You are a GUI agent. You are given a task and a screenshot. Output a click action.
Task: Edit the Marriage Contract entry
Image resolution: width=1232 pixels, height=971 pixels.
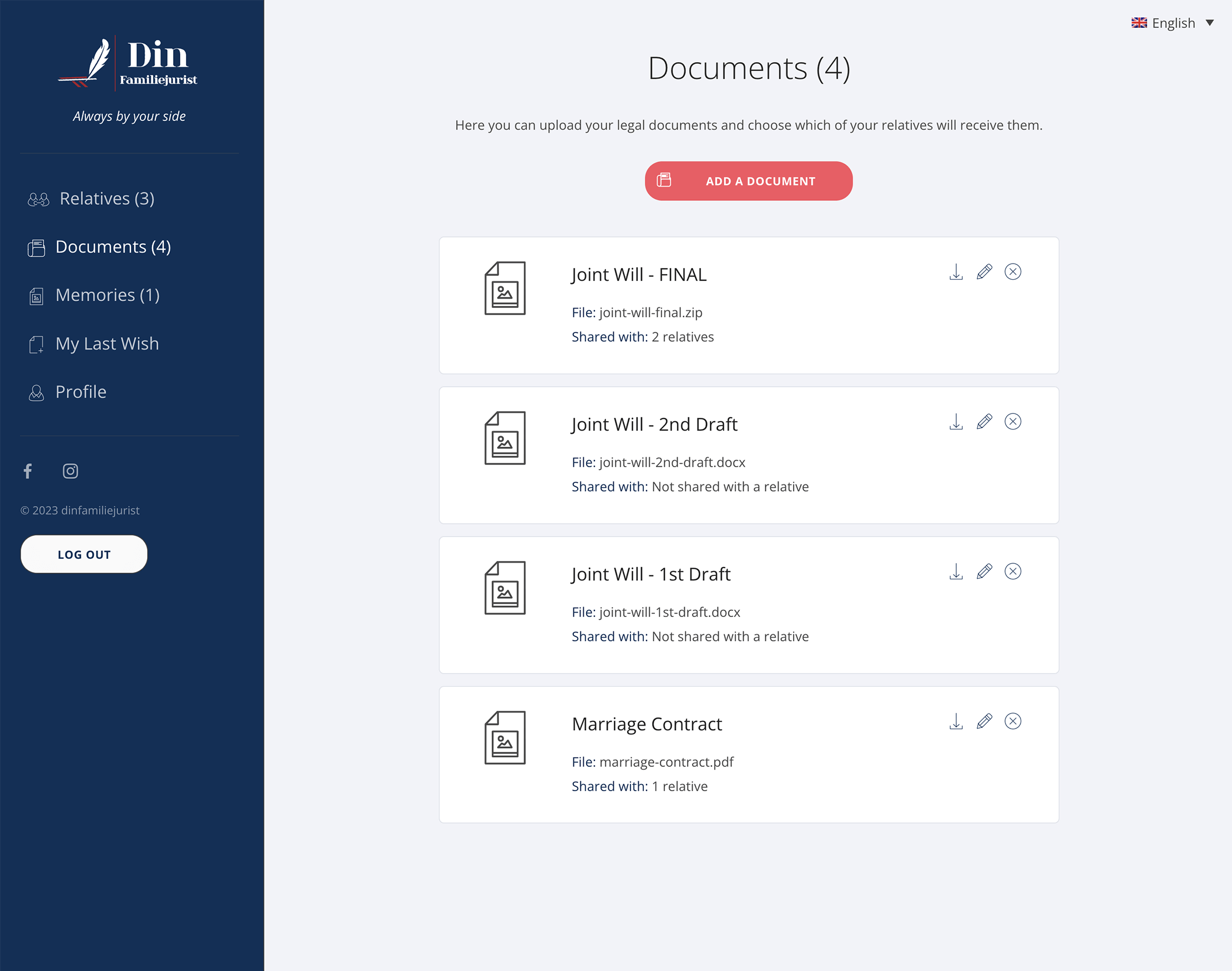pyautogui.click(x=984, y=721)
